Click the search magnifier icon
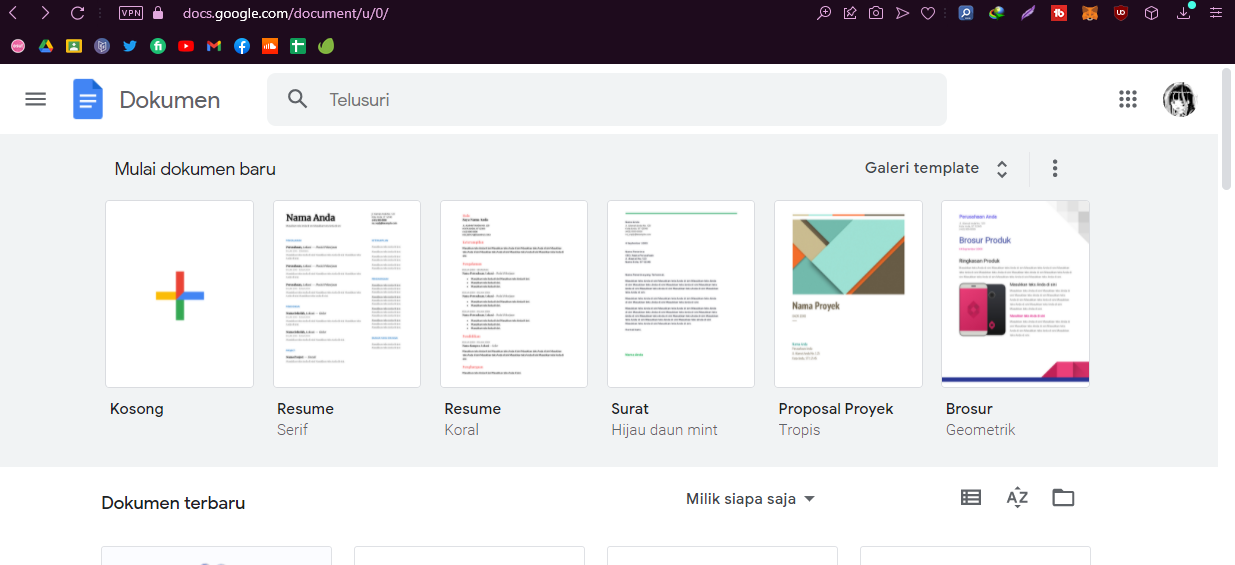Screen dimensions: 1235x565 tap(298, 99)
